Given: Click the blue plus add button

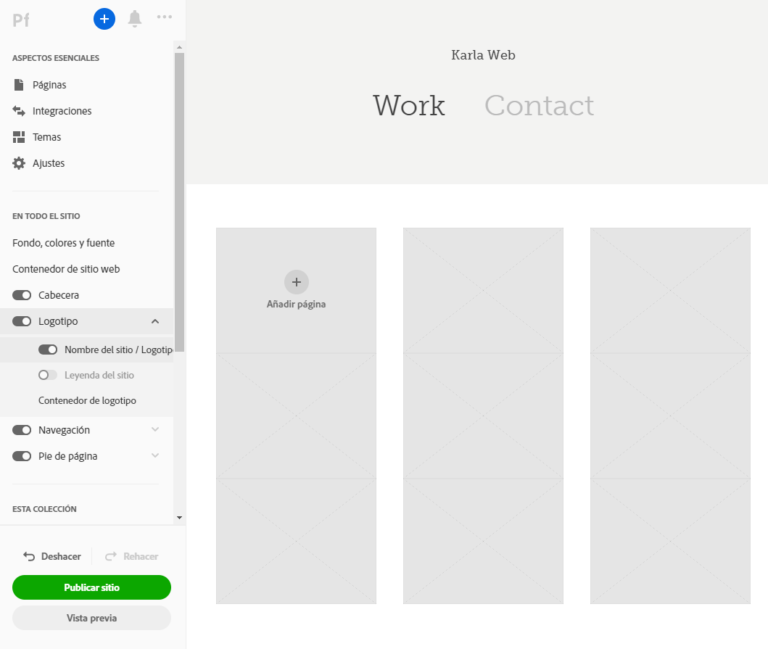Looking at the screenshot, I should (x=104, y=19).
